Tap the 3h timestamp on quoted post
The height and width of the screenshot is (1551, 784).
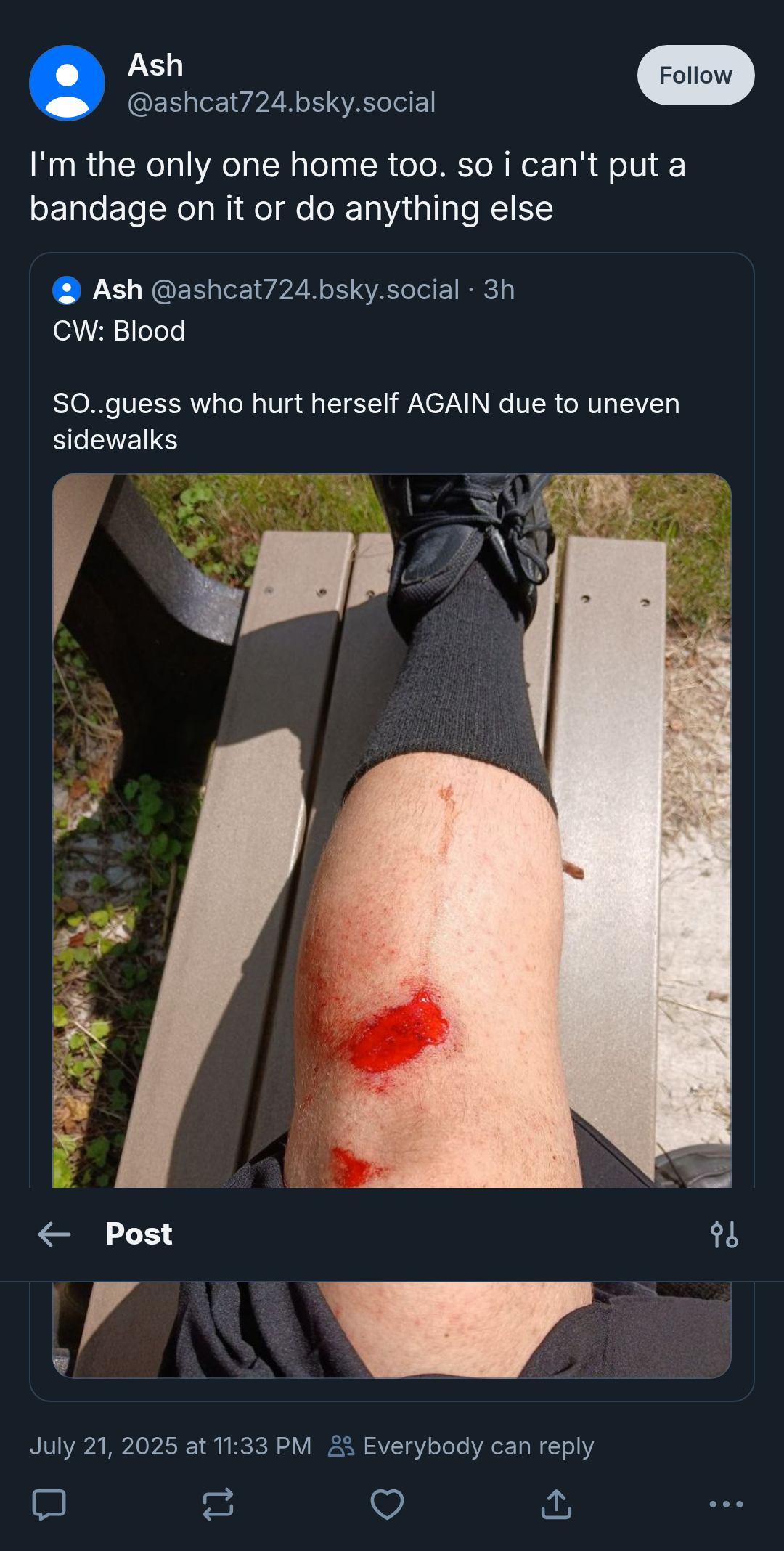pyautogui.click(x=499, y=290)
